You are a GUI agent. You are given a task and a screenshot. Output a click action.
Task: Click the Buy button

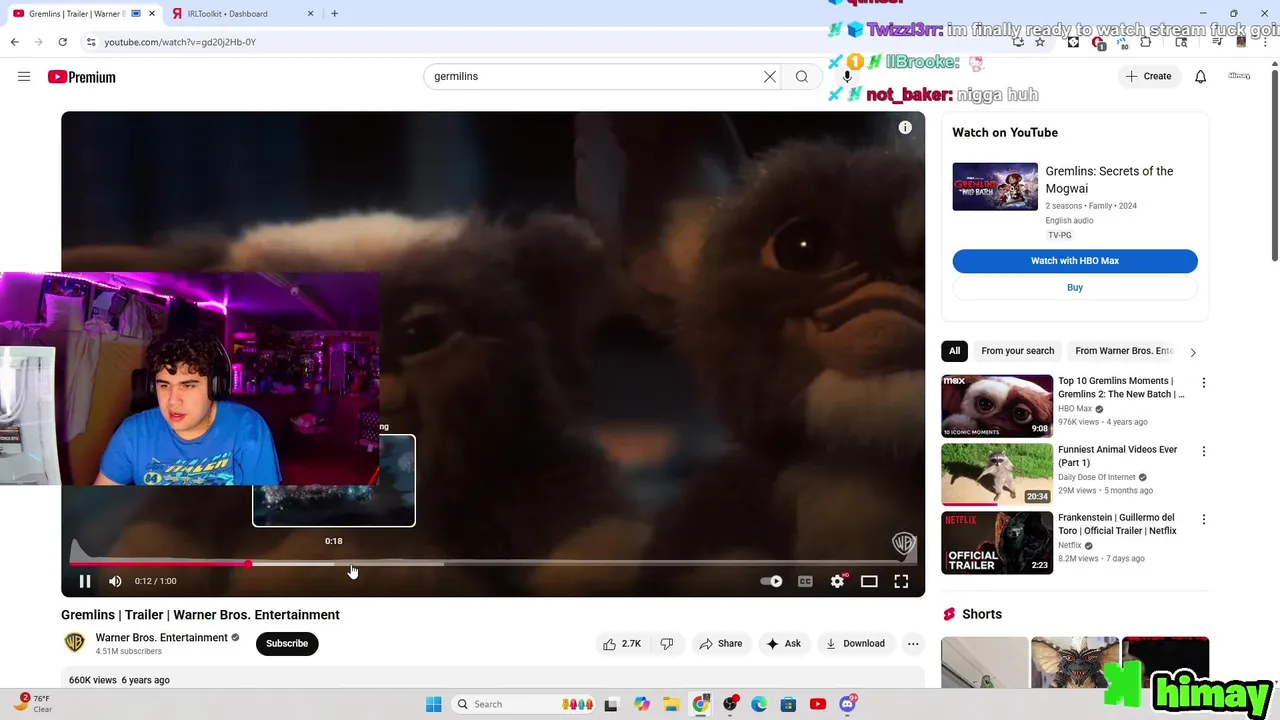[1075, 287]
